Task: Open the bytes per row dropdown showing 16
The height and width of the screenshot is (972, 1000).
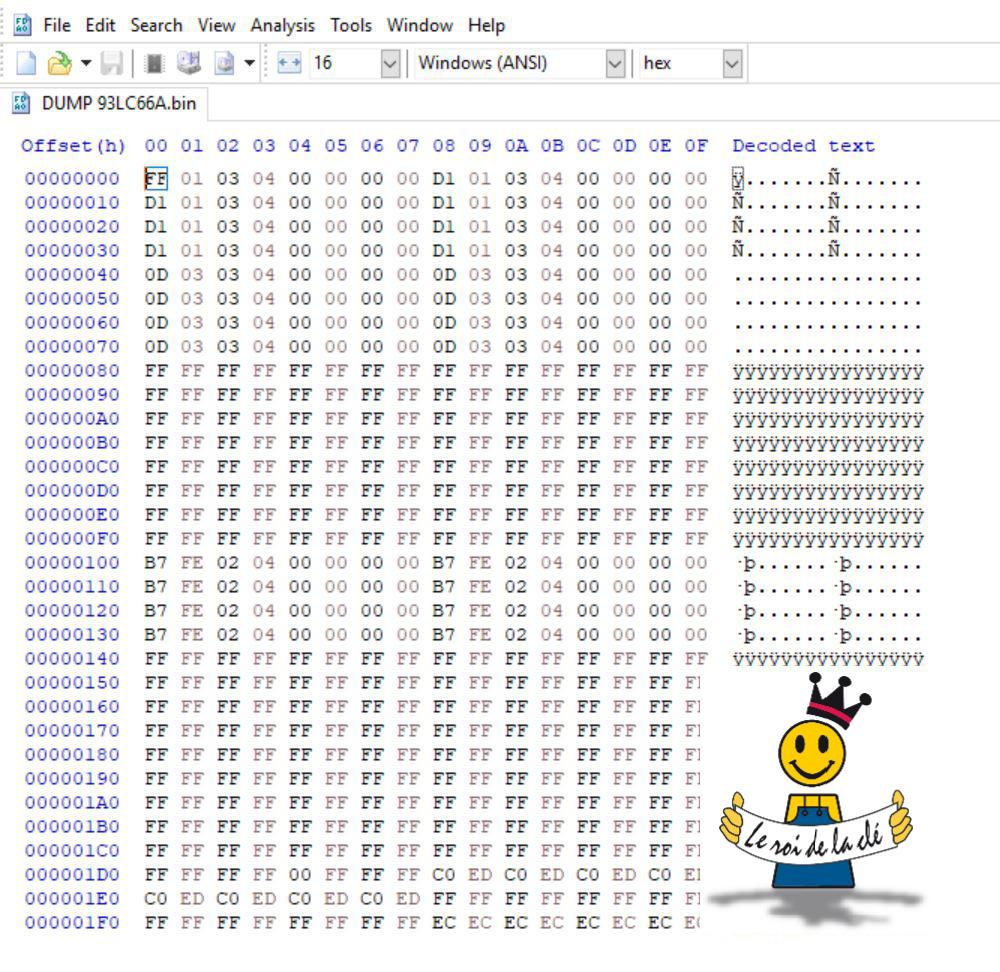Action: click(389, 64)
